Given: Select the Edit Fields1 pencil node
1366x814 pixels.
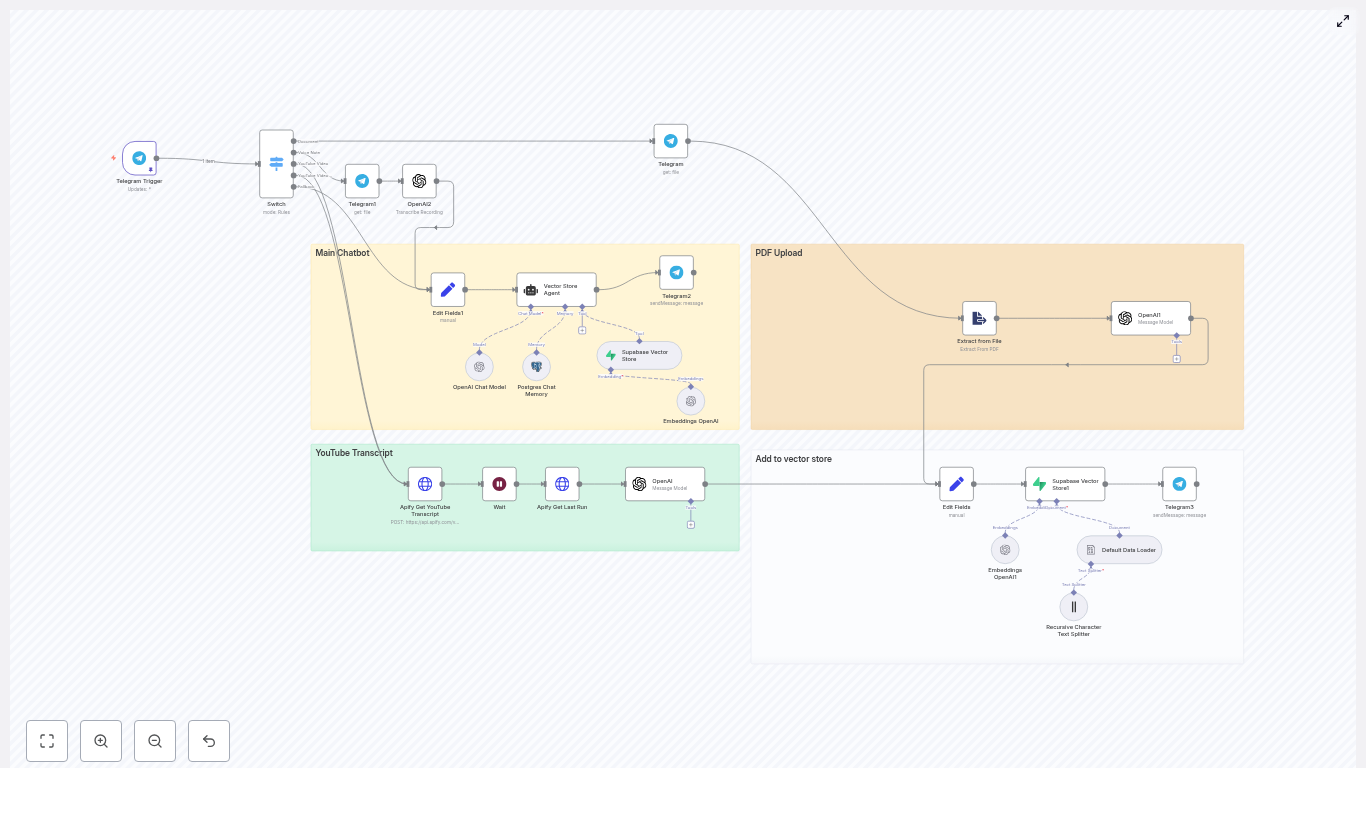Looking at the screenshot, I should (447, 290).
